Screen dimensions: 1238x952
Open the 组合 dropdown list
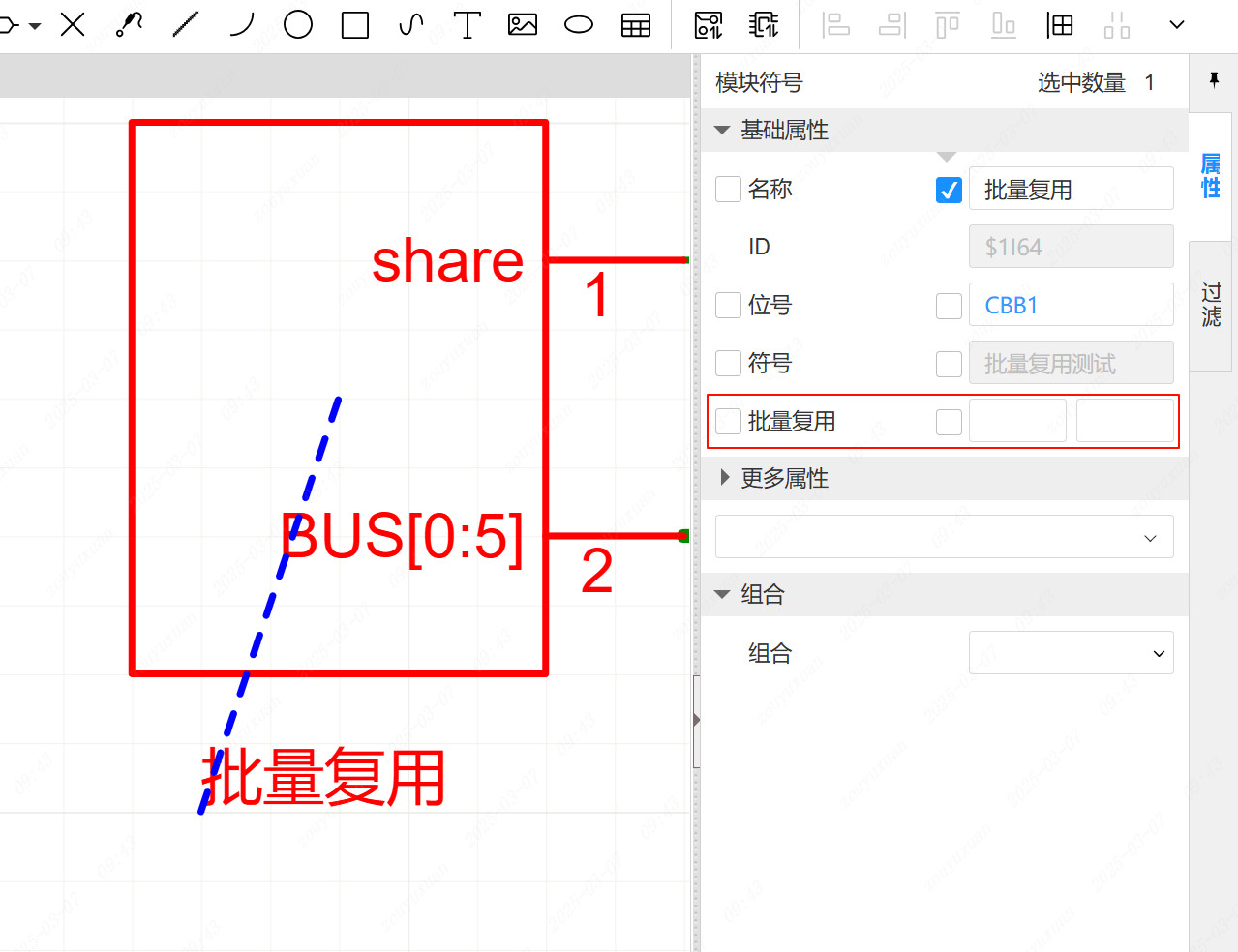(x=1071, y=653)
